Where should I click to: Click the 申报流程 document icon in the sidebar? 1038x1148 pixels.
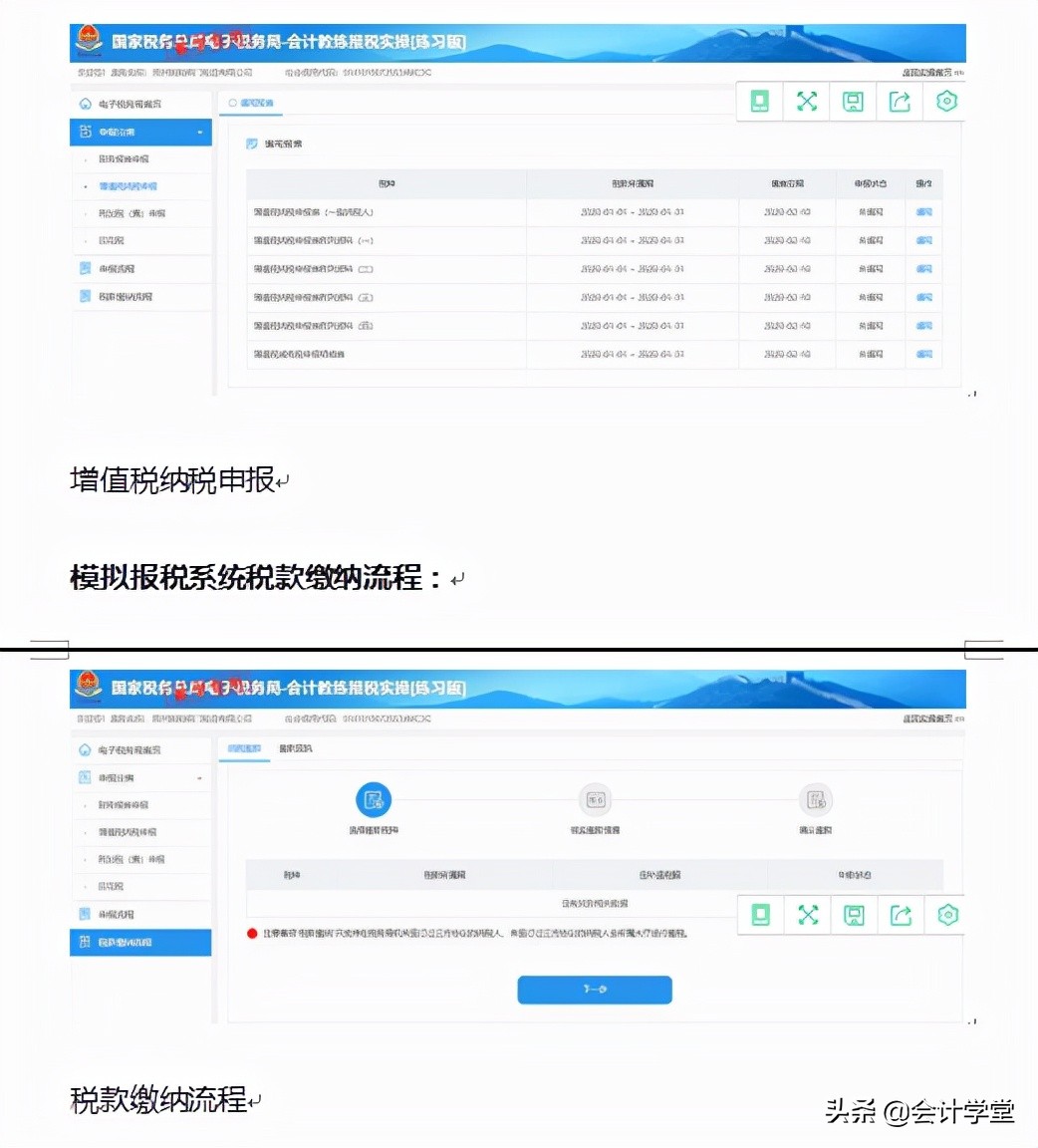click(x=85, y=267)
